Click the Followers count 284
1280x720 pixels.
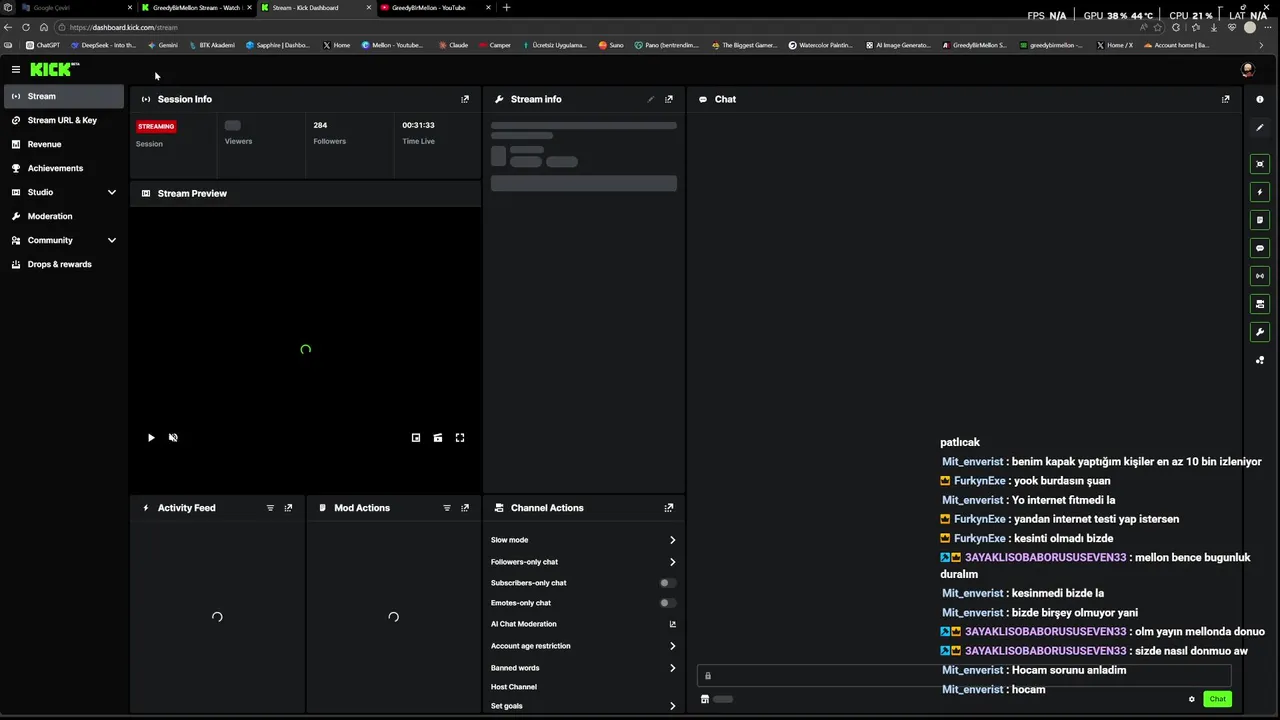pos(320,125)
